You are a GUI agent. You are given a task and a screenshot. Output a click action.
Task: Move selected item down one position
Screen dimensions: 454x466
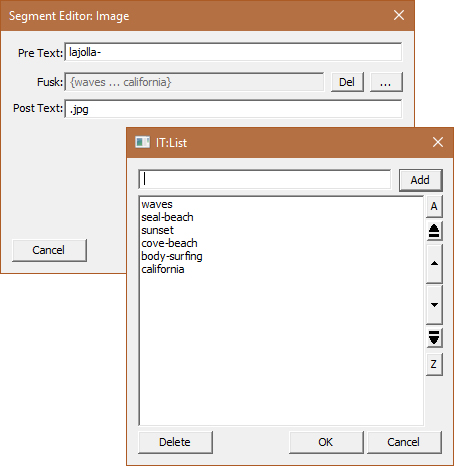[434, 305]
